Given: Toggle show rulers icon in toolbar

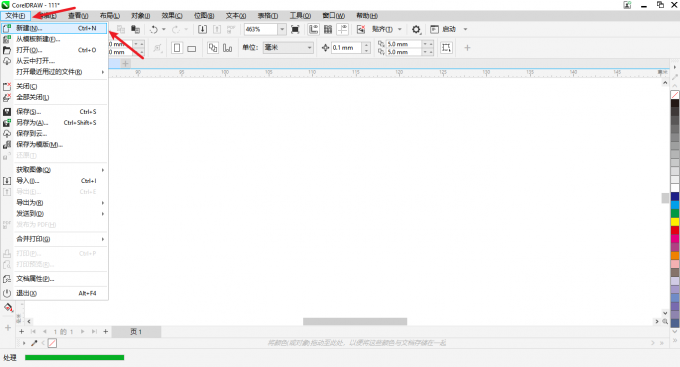Looking at the screenshot, I should coord(313,29).
